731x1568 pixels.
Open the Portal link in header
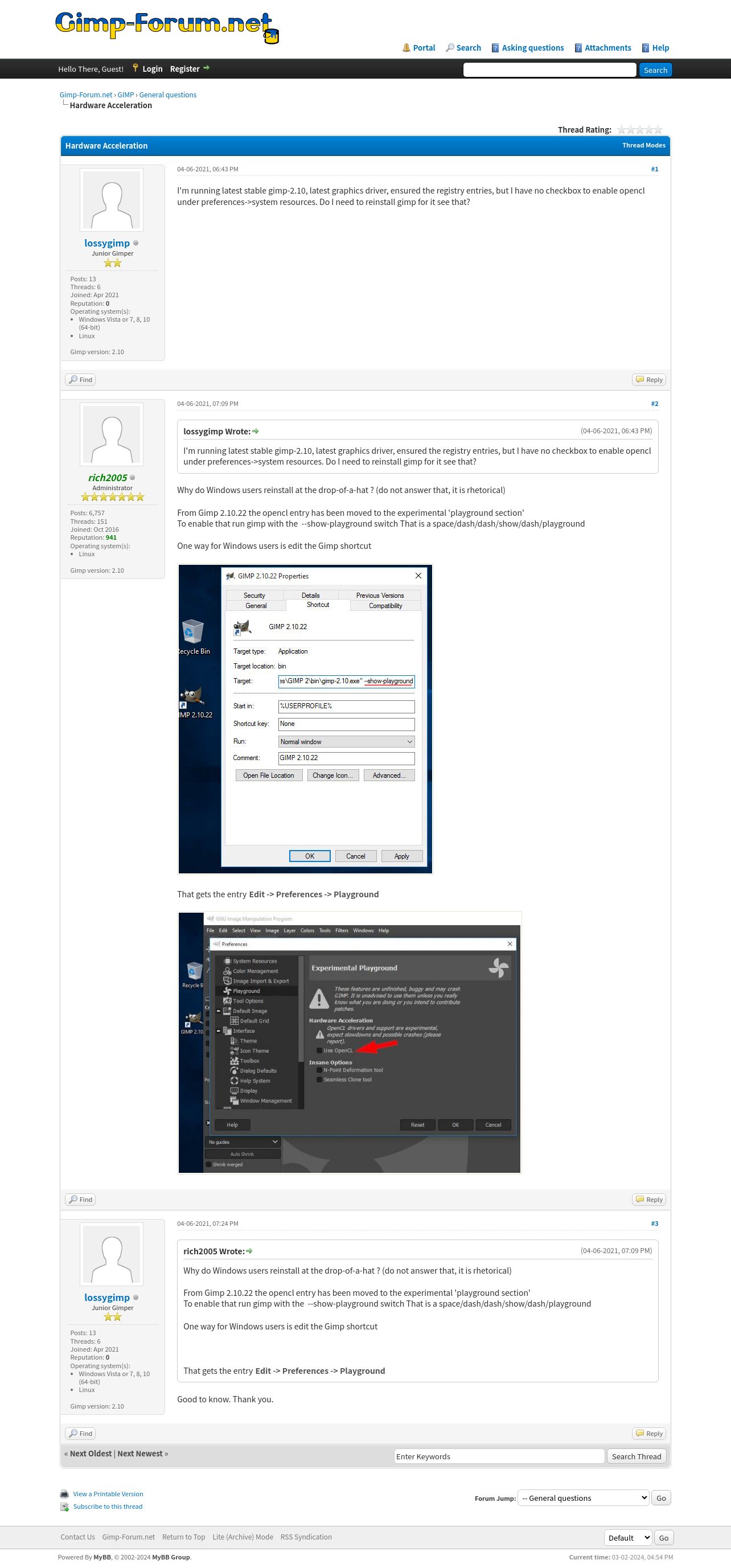[x=424, y=48]
